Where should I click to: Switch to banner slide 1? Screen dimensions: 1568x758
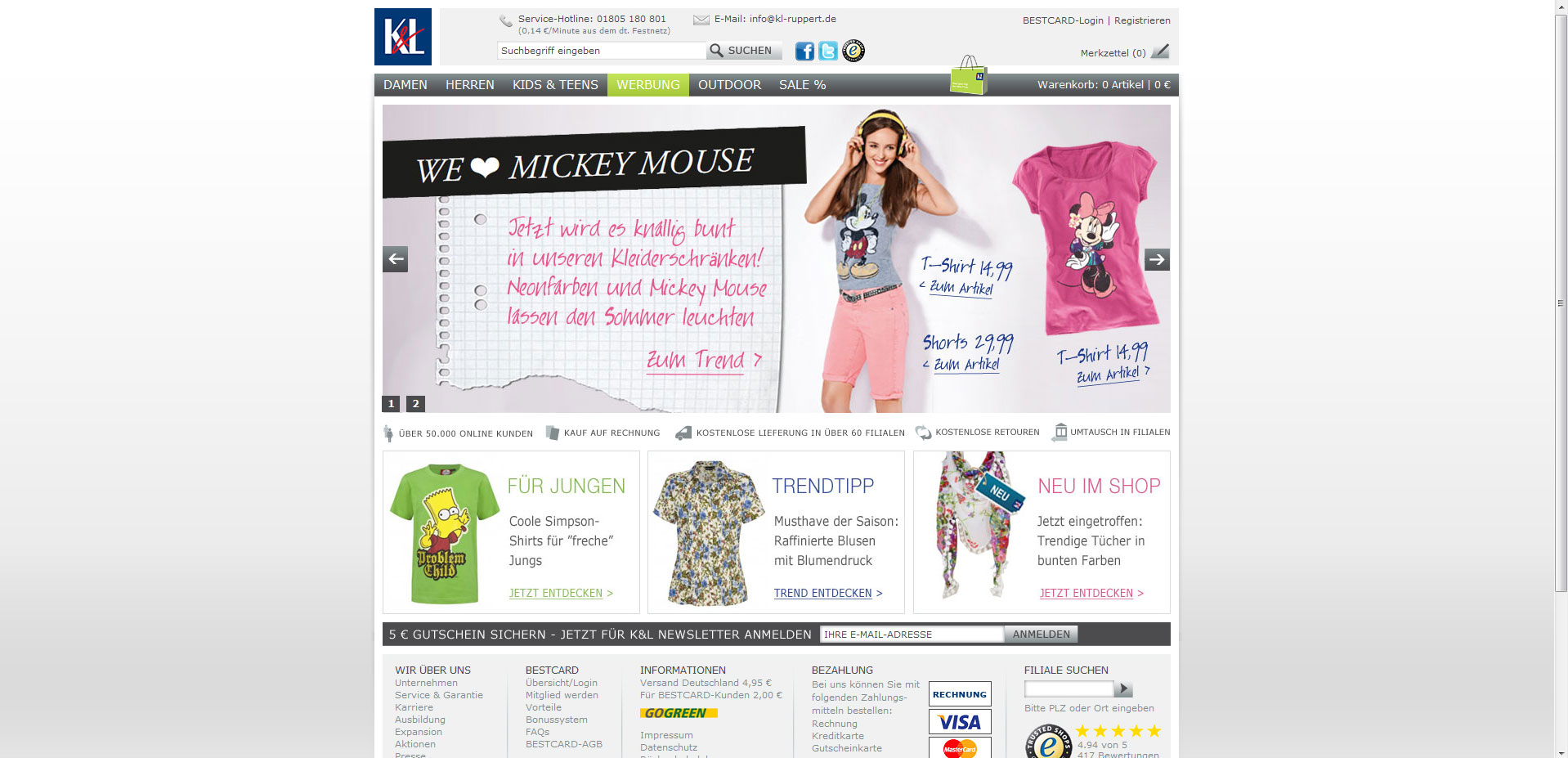pyautogui.click(x=391, y=404)
